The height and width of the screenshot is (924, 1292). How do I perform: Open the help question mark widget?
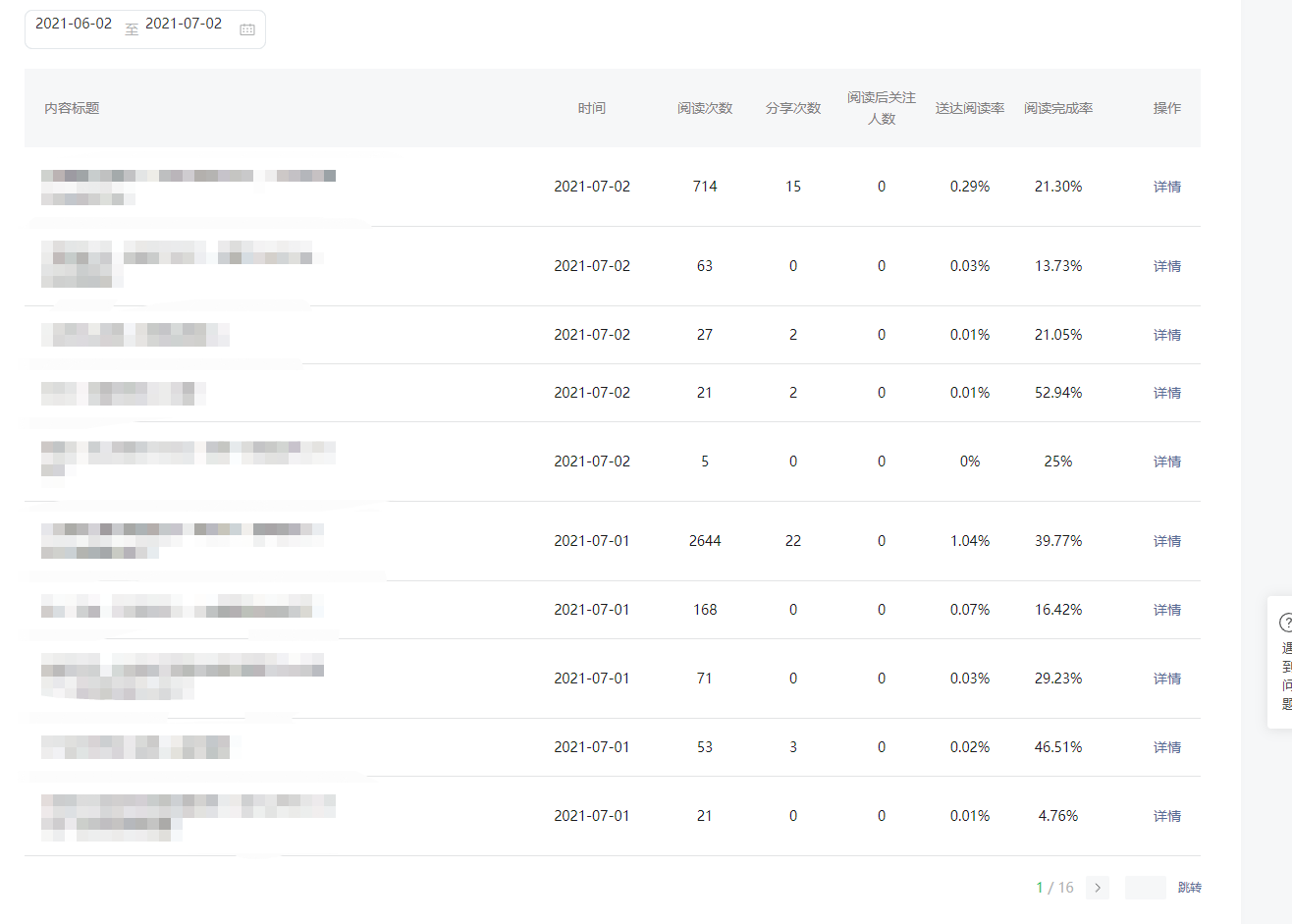click(x=1284, y=623)
